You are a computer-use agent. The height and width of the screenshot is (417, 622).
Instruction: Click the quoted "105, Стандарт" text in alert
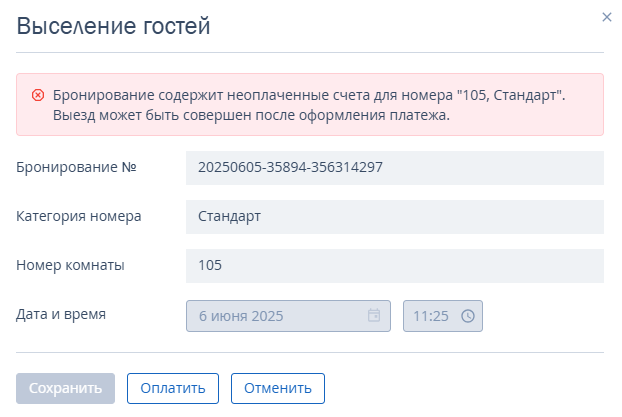coord(509,95)
